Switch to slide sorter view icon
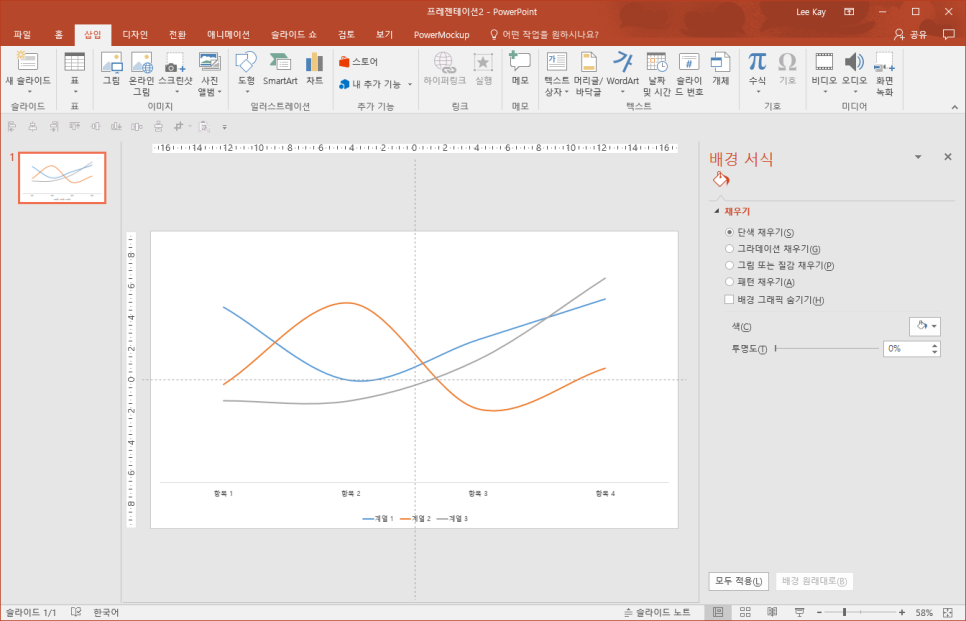This screenshot has width=966, height=621. [745, 612]
